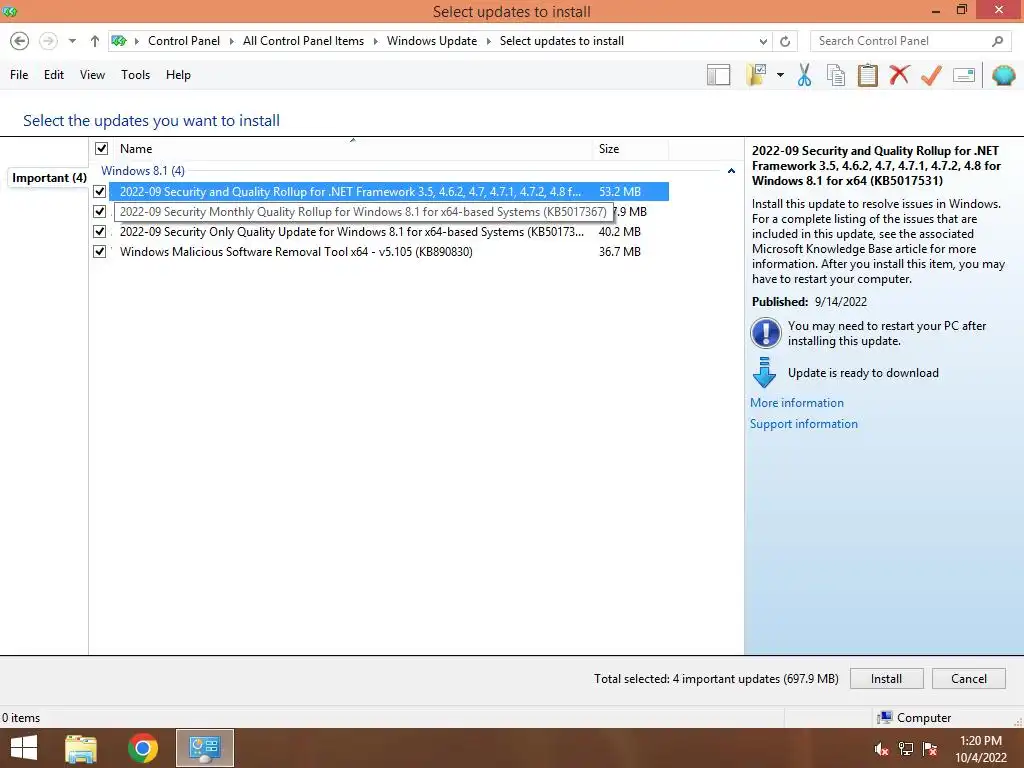1024x768 pixels.
Task: Click the Control Panel taskbar button
Action: [204, 748]
